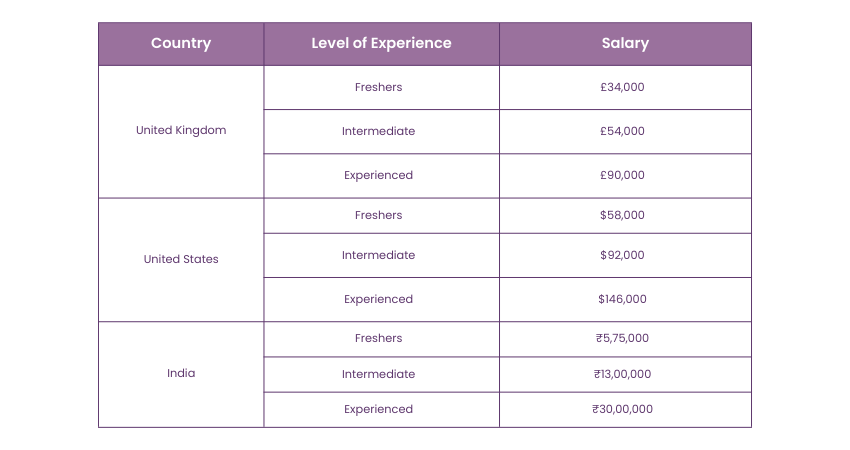The height and width of the screenshot is (450, 850).
Task: Click the ₹30,00,000 salary cell
Action: pyautogui.click(x=622, y=409)
